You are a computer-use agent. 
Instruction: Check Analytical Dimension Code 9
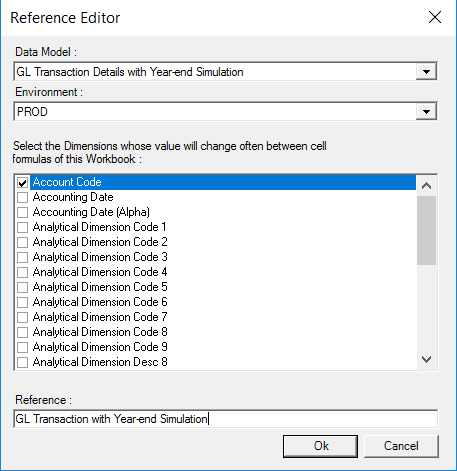pyautogui.click(x=22, y=348)
